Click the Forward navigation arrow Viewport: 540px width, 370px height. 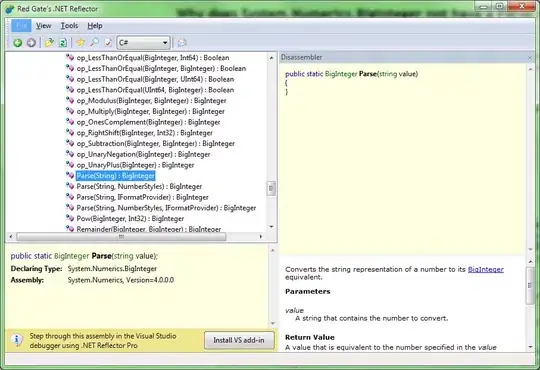(x=31, y=43)
